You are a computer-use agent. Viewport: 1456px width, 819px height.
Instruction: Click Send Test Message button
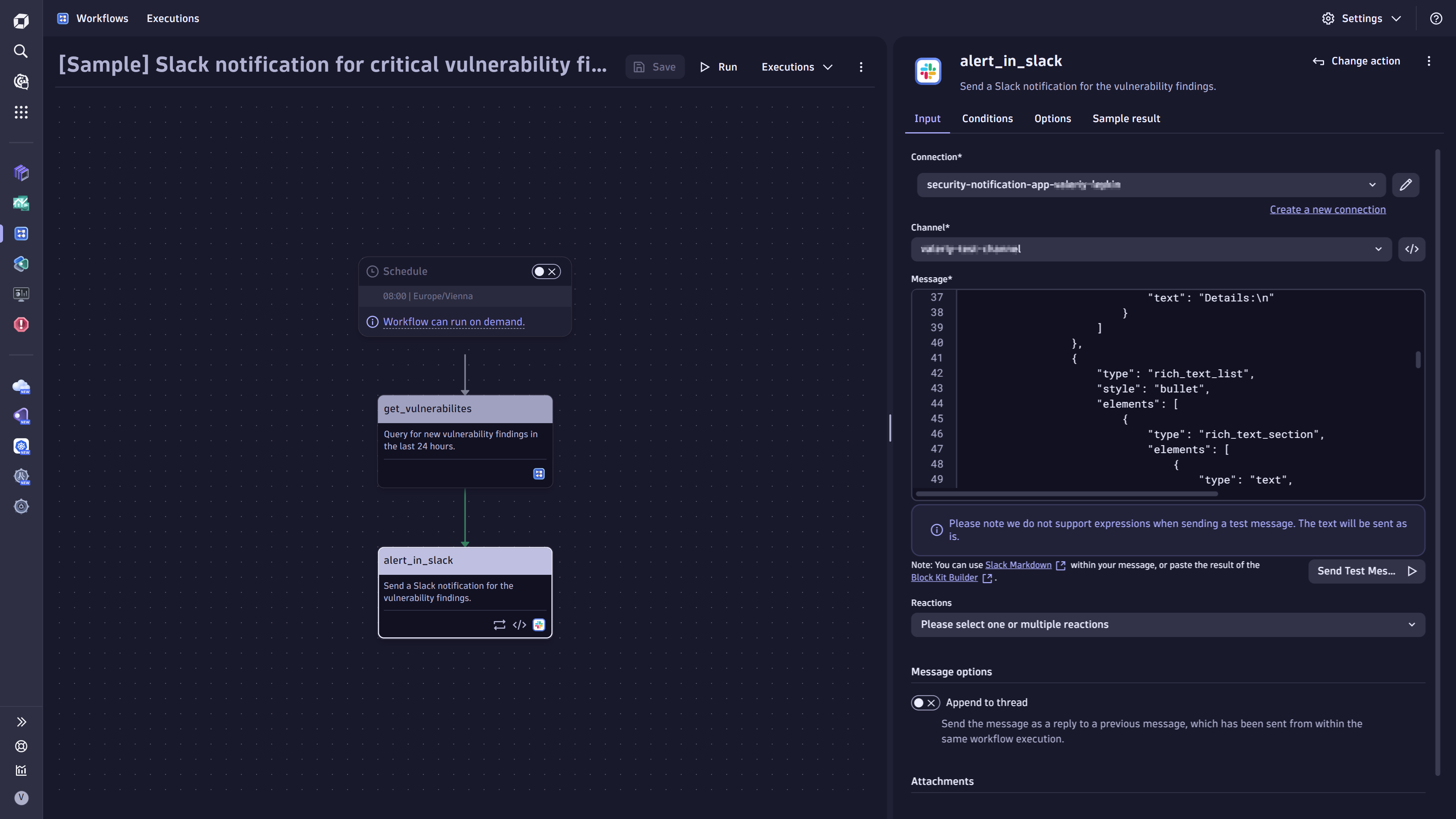click(x=1366, y=571)
